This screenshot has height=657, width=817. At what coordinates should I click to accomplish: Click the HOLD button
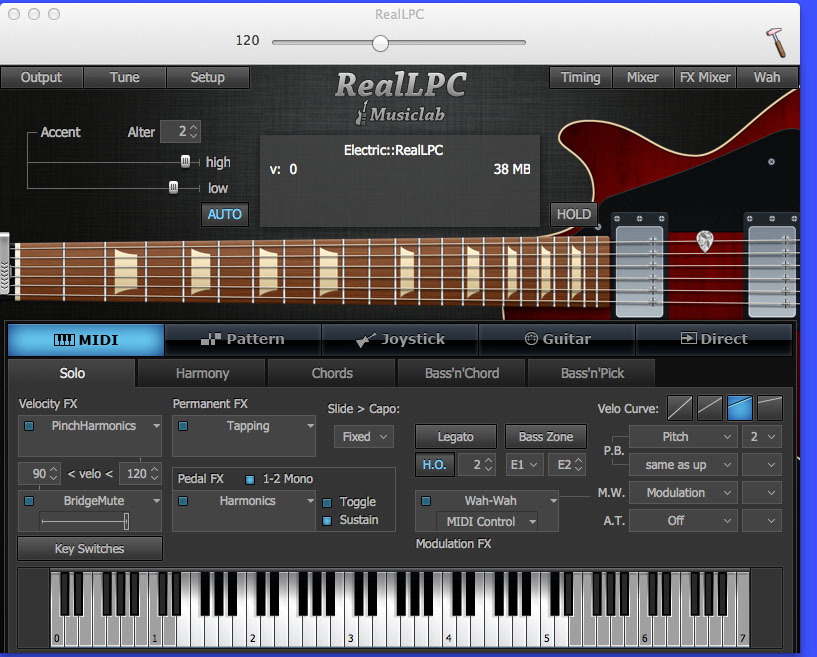point(574,215)
